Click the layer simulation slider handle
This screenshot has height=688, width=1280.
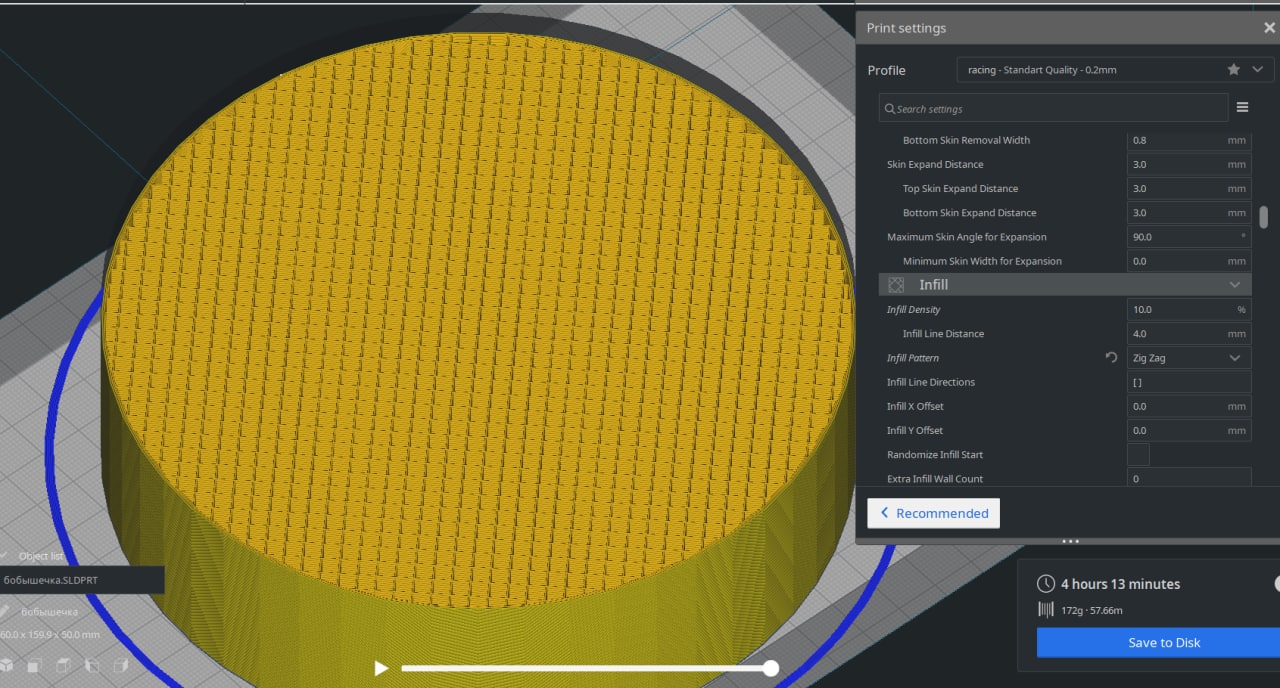[x=770, y=668]
